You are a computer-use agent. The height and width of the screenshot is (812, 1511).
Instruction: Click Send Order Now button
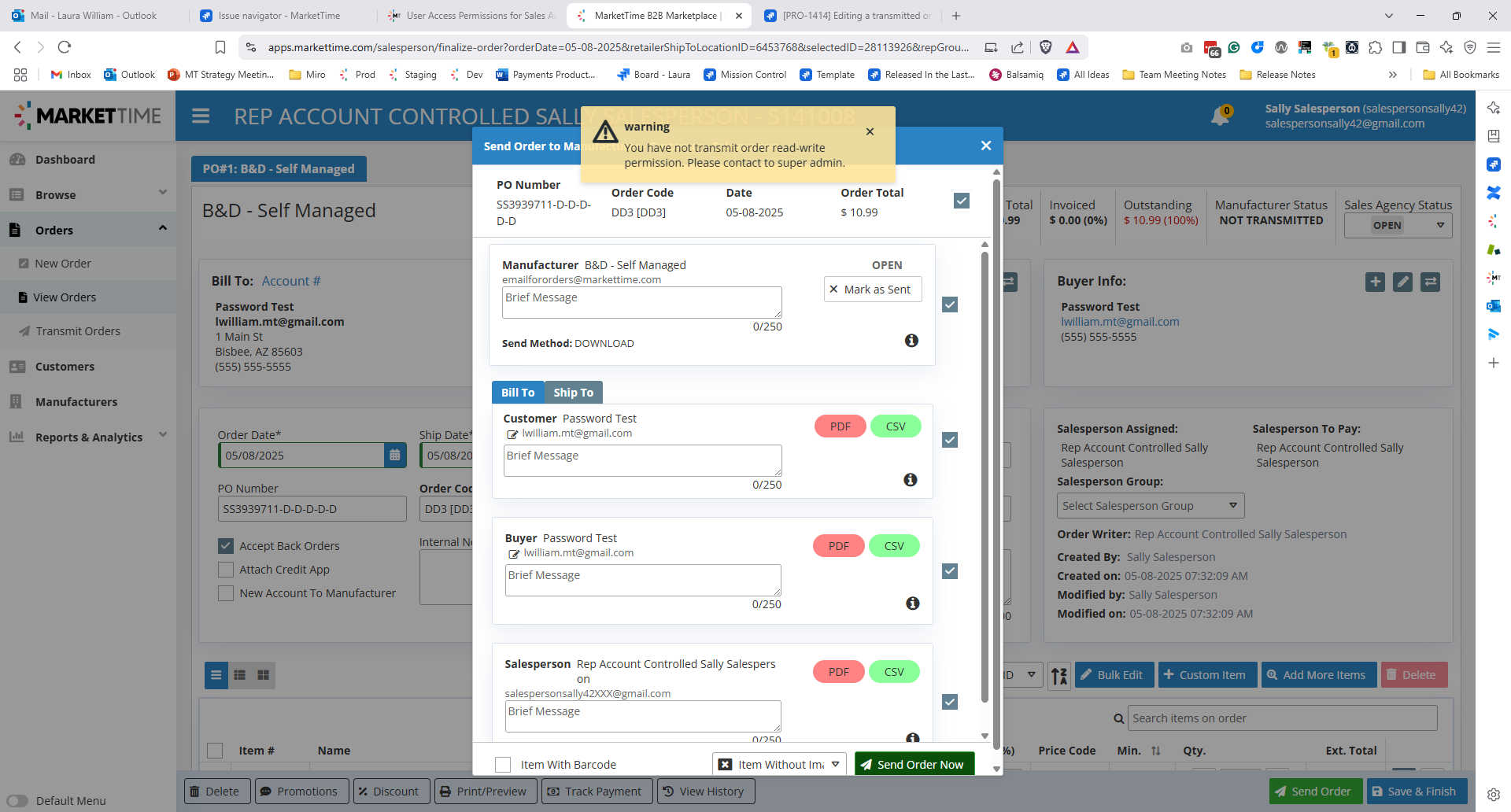click(x=914, y=765)
